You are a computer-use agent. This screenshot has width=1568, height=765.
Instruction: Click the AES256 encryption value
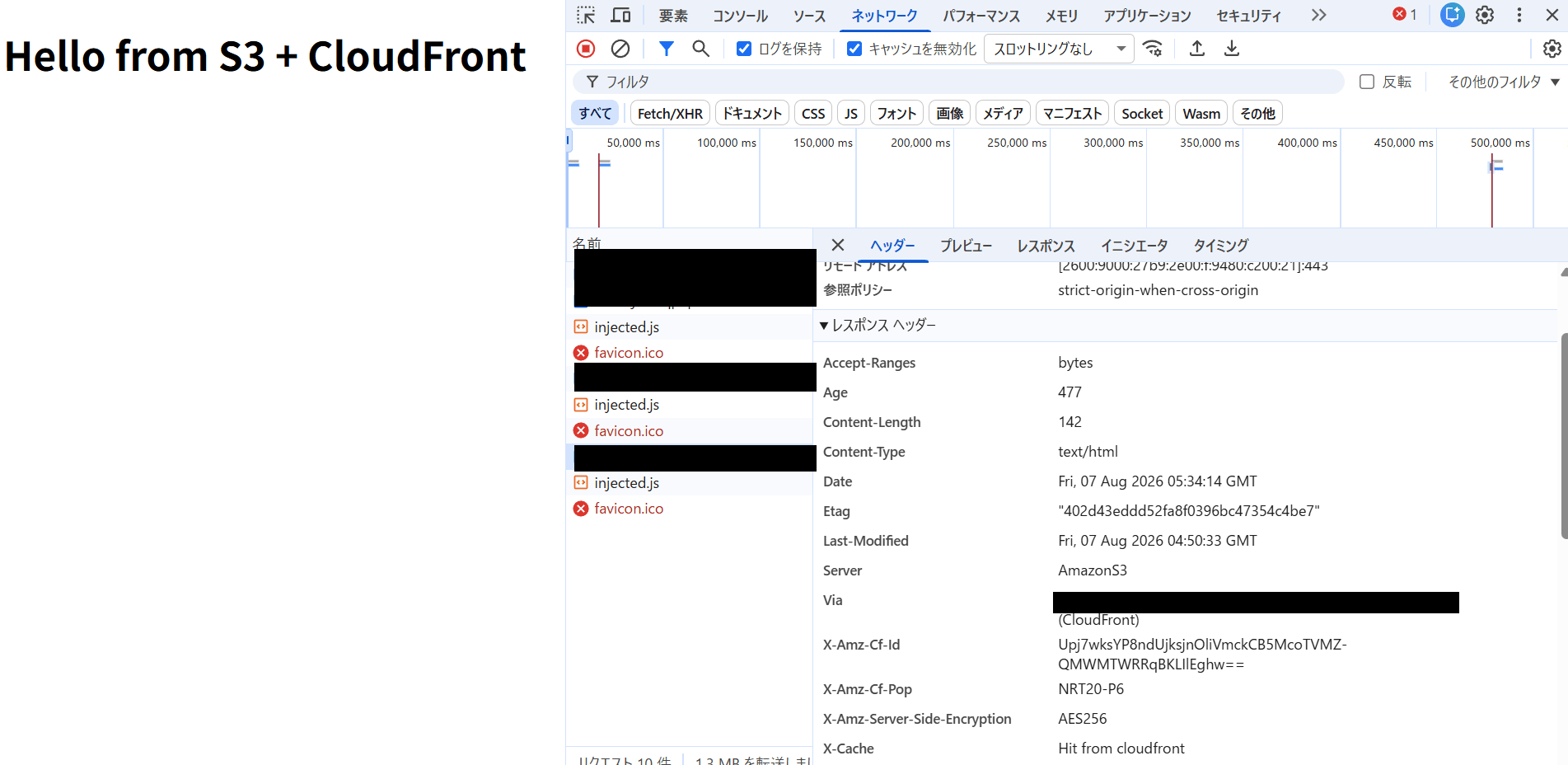[1082, 719]
